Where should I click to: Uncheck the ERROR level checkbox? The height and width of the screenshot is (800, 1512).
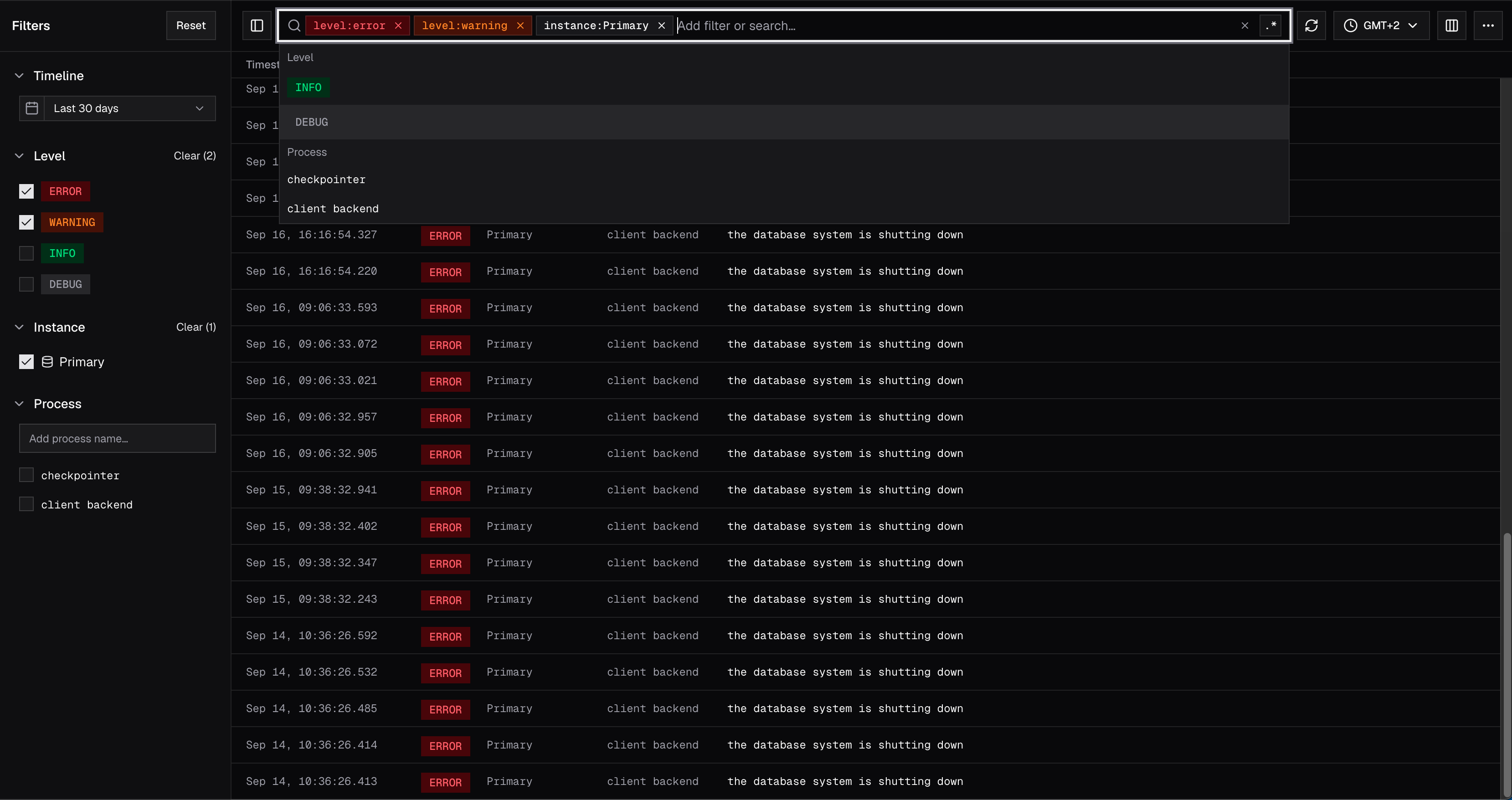click(26, 191)
